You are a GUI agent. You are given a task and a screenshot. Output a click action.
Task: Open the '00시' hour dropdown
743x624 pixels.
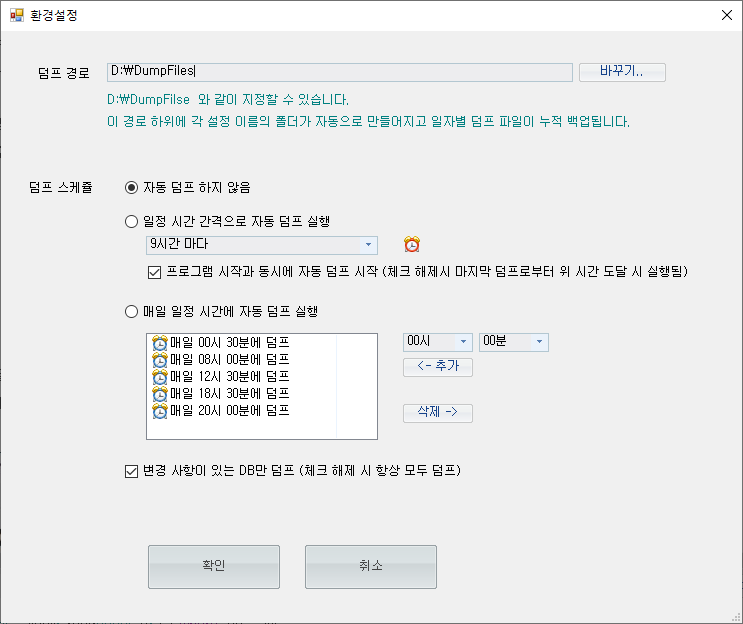pos(438,342)
